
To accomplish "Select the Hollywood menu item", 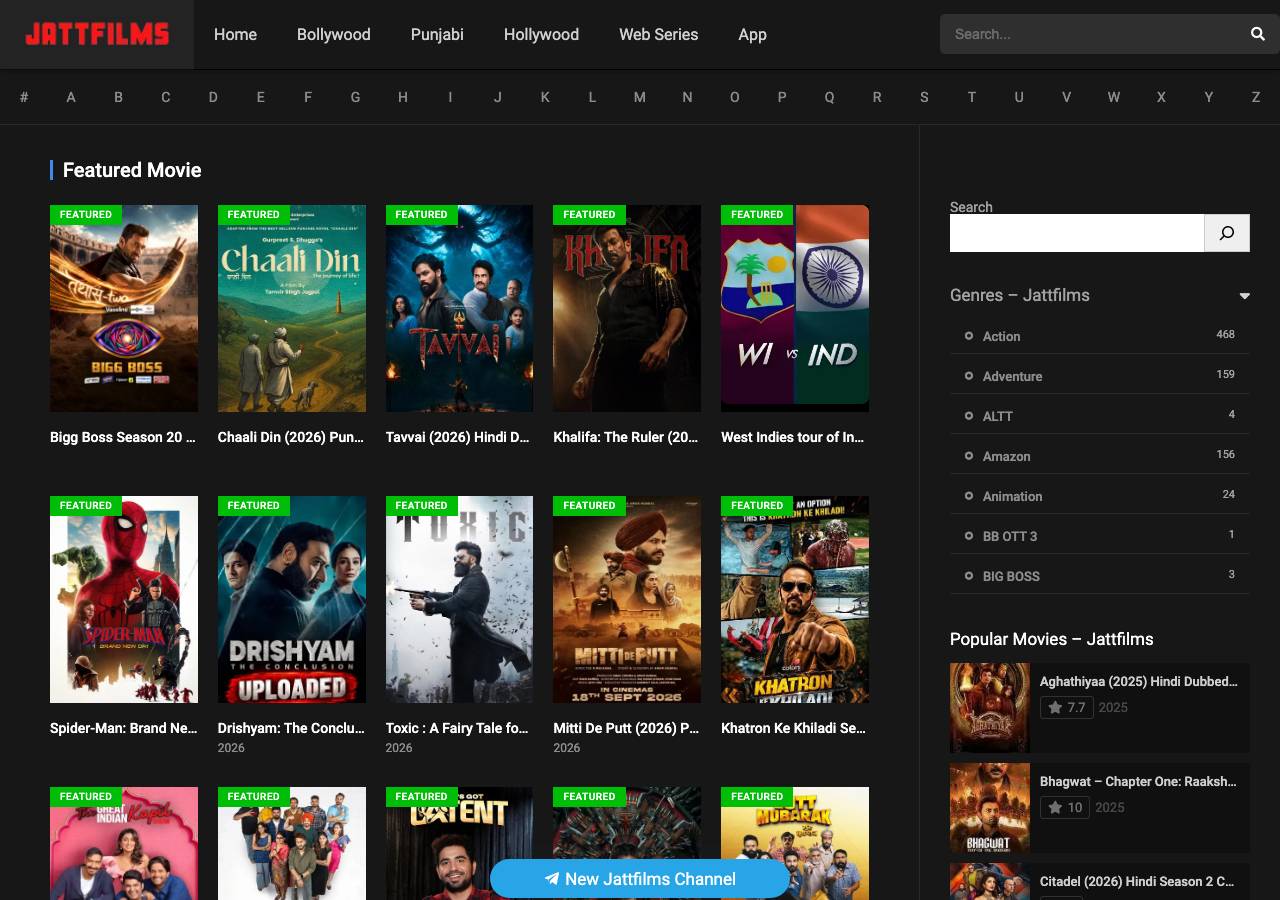I will (541, 34).
